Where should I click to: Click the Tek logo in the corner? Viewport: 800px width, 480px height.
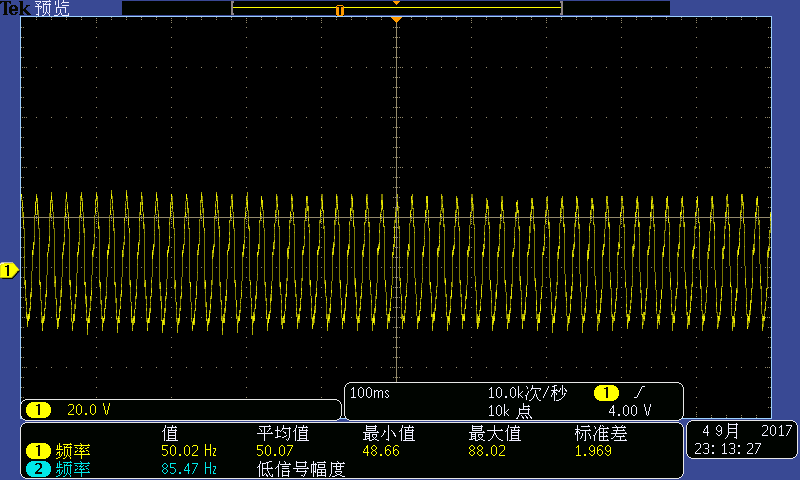(15, 8)
